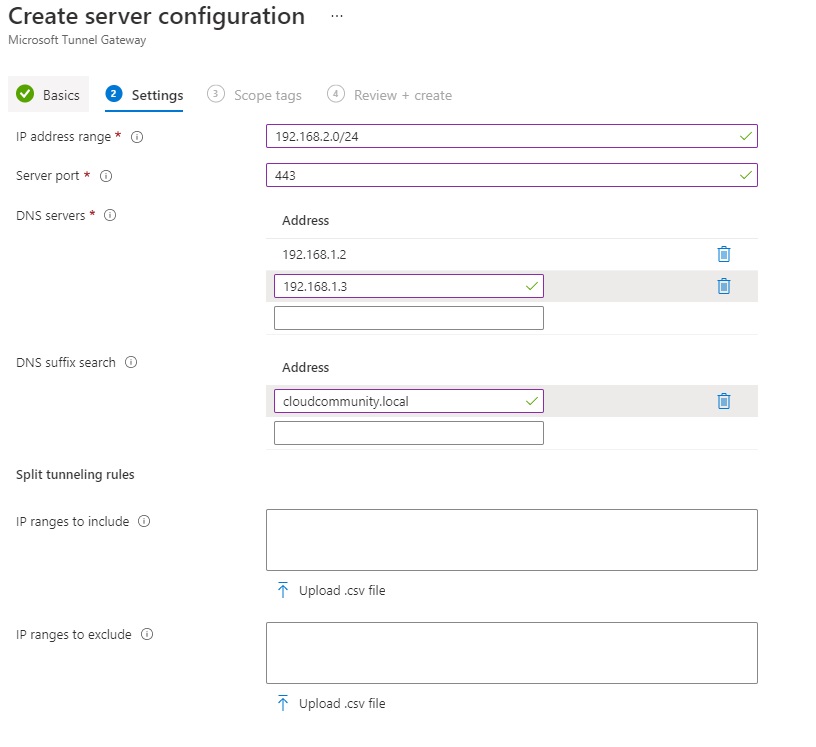Click info icon for IP ranges to include
The image size is (816, 747).
tap(145, 521)
